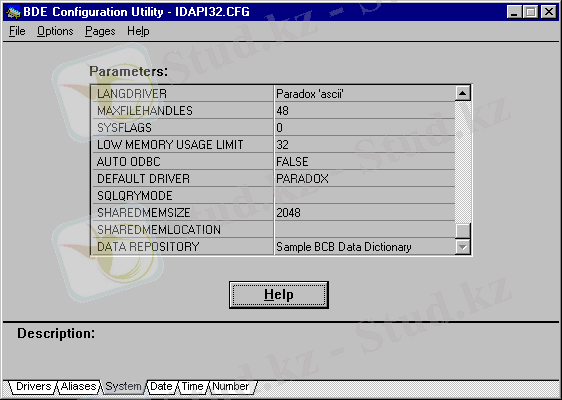Open the File menu
Screen dimensions: 562x400
17,32
